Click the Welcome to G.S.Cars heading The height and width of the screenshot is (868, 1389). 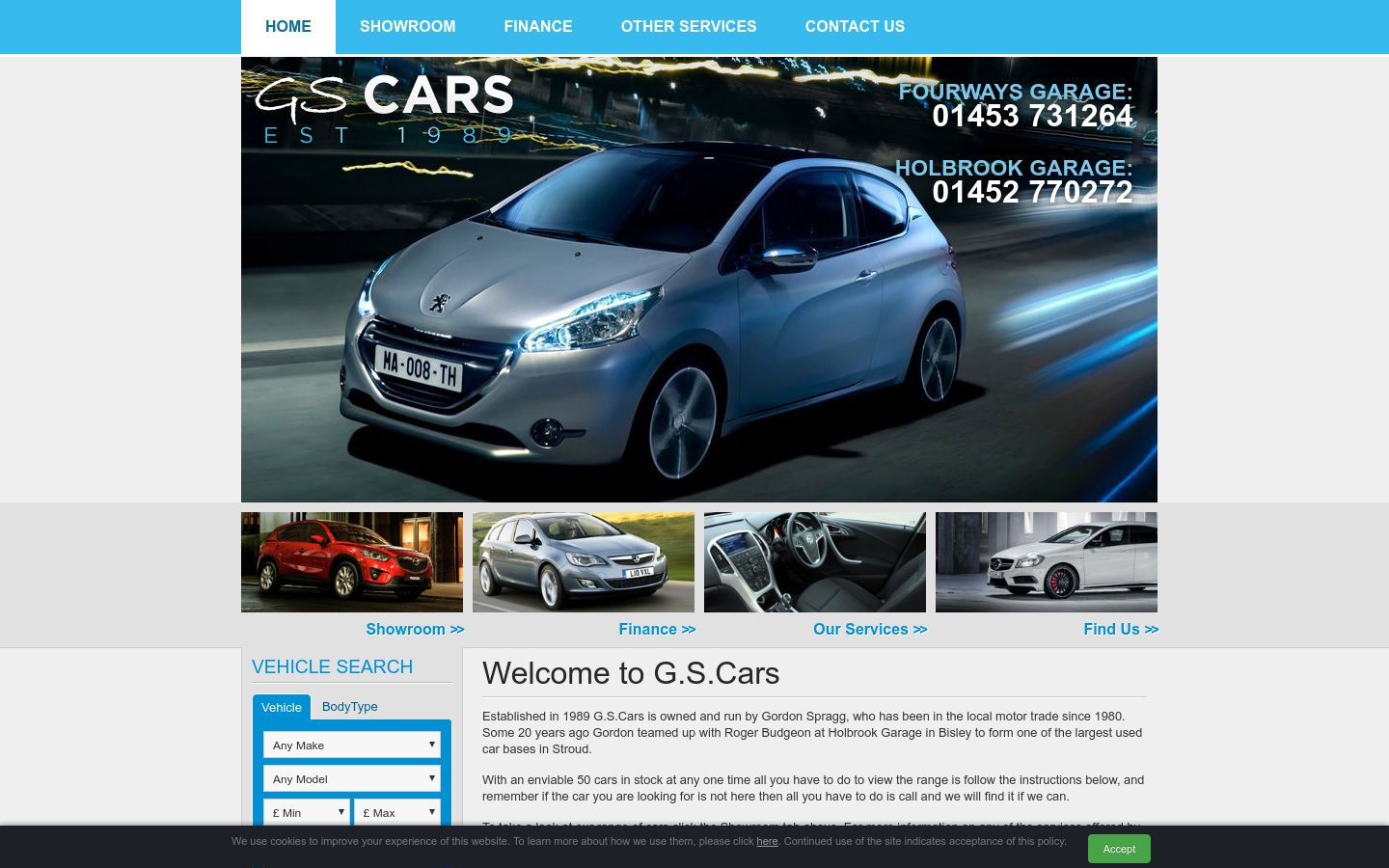[631, 673]
